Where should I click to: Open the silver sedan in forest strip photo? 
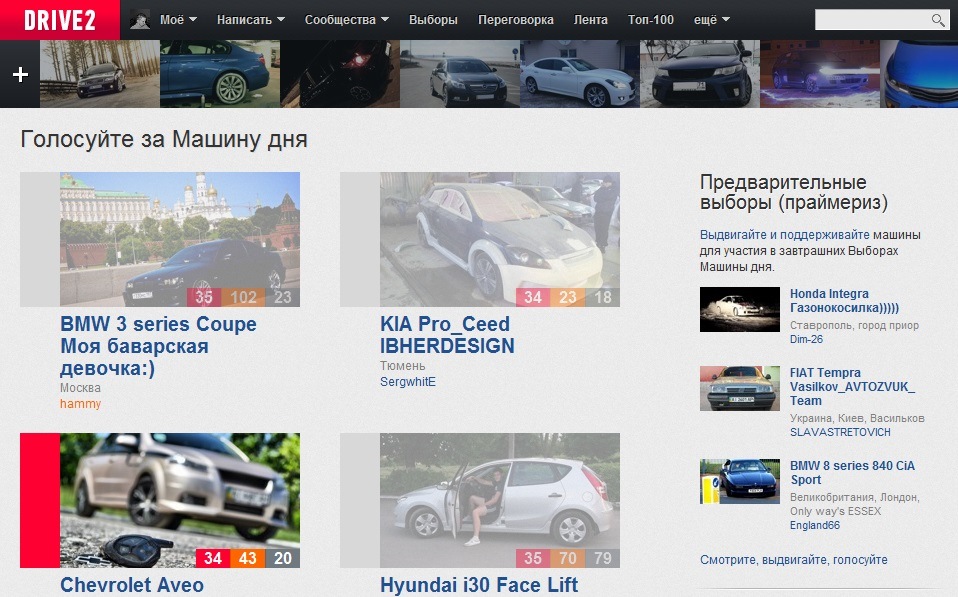click(100, 74)
